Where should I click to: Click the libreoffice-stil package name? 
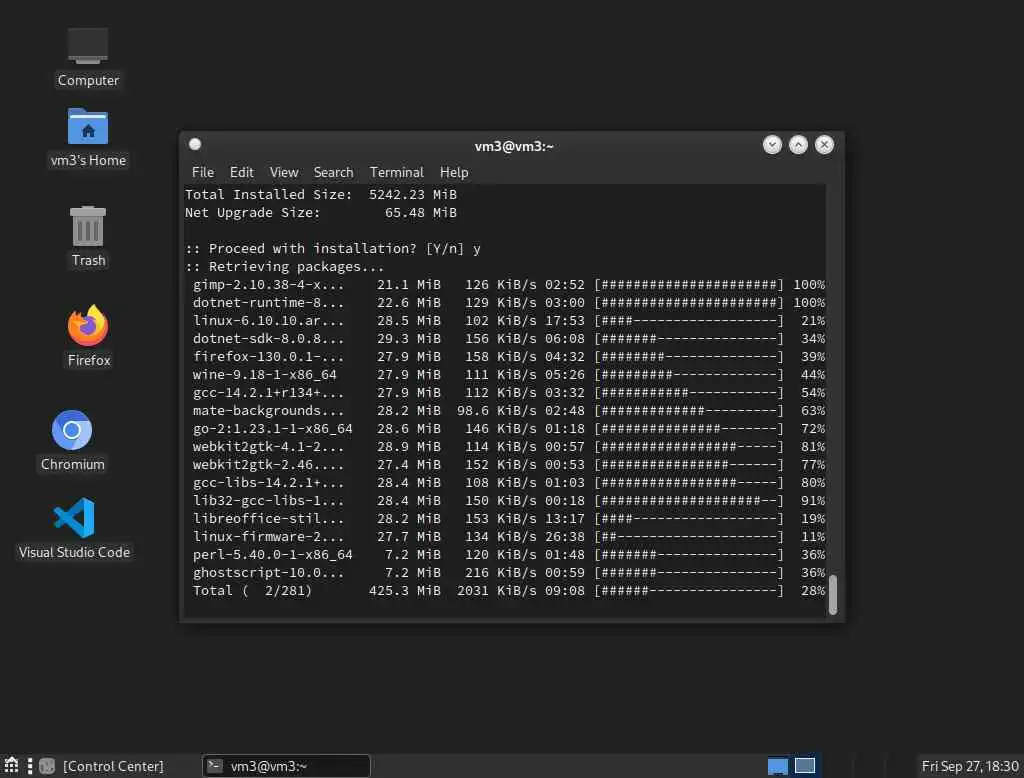coord(268,518)
